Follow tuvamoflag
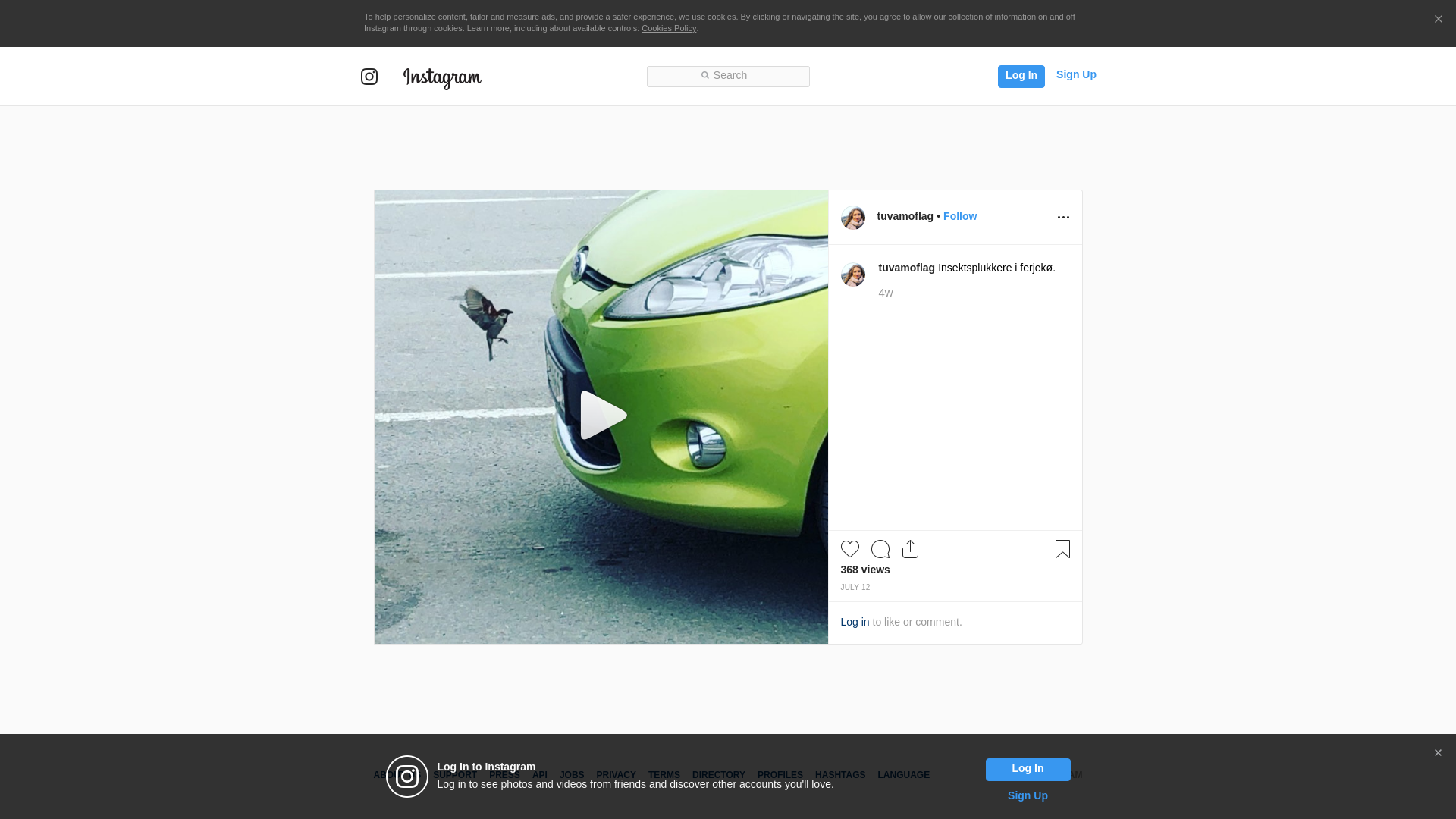The width and height of the screenshot is (1456, 819). [960, 216]
